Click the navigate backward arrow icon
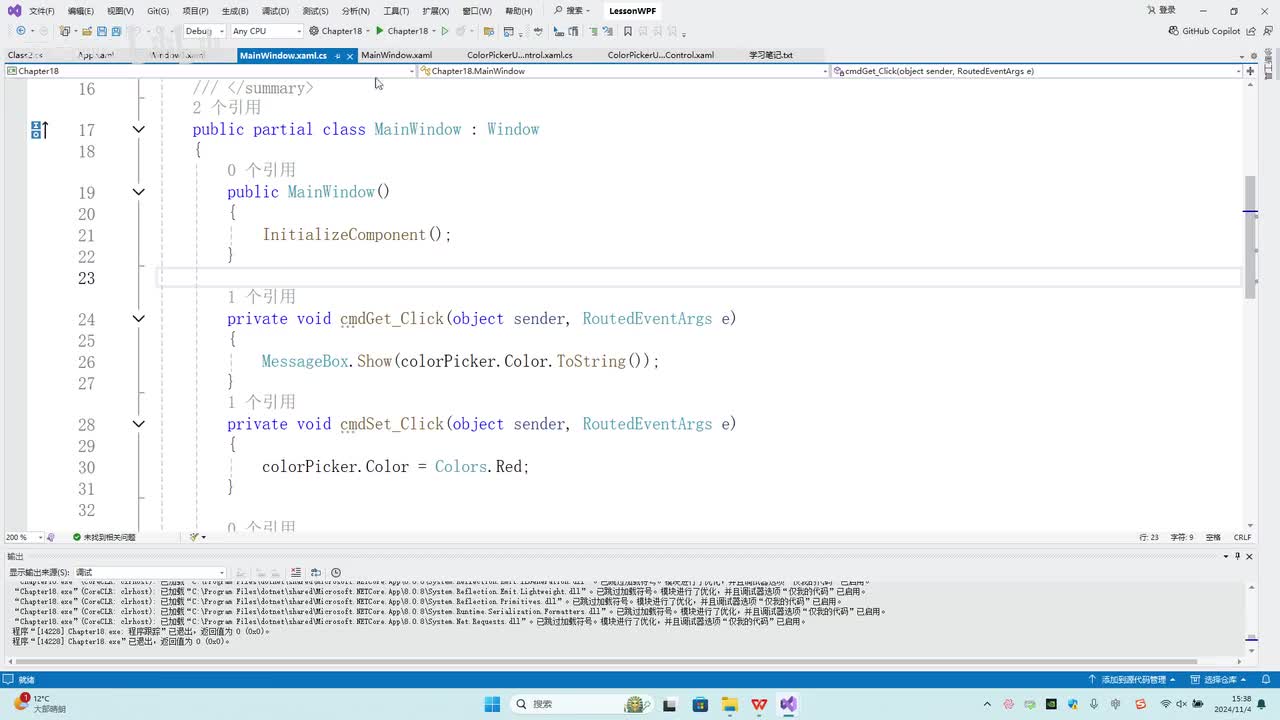The width and height of the screenshot is (1280, 720). coord(20,31)
